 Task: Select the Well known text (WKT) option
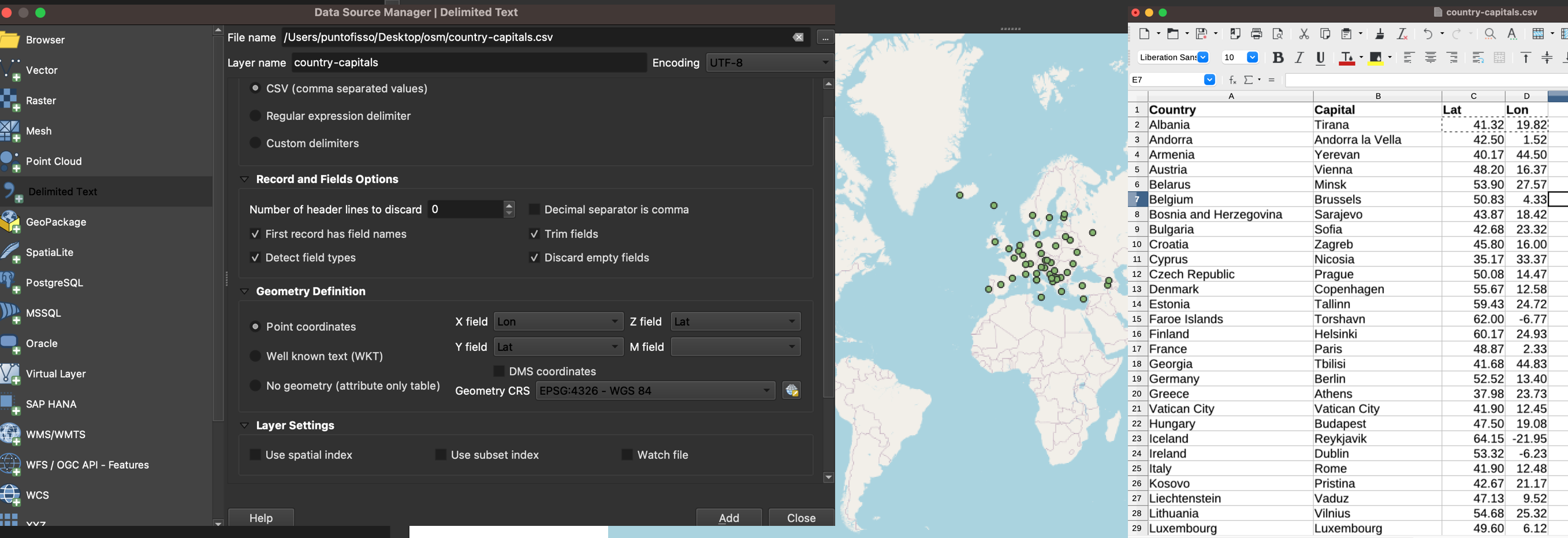256,356
